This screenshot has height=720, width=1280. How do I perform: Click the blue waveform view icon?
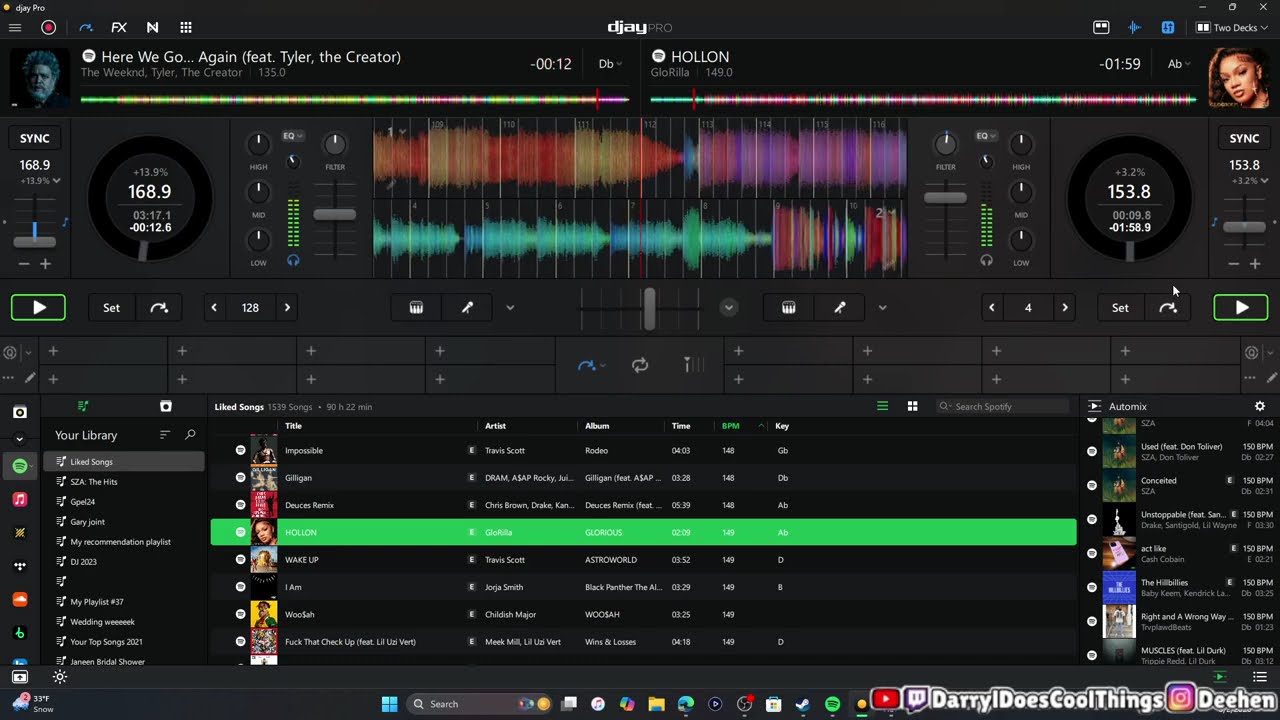[1134, 28]
